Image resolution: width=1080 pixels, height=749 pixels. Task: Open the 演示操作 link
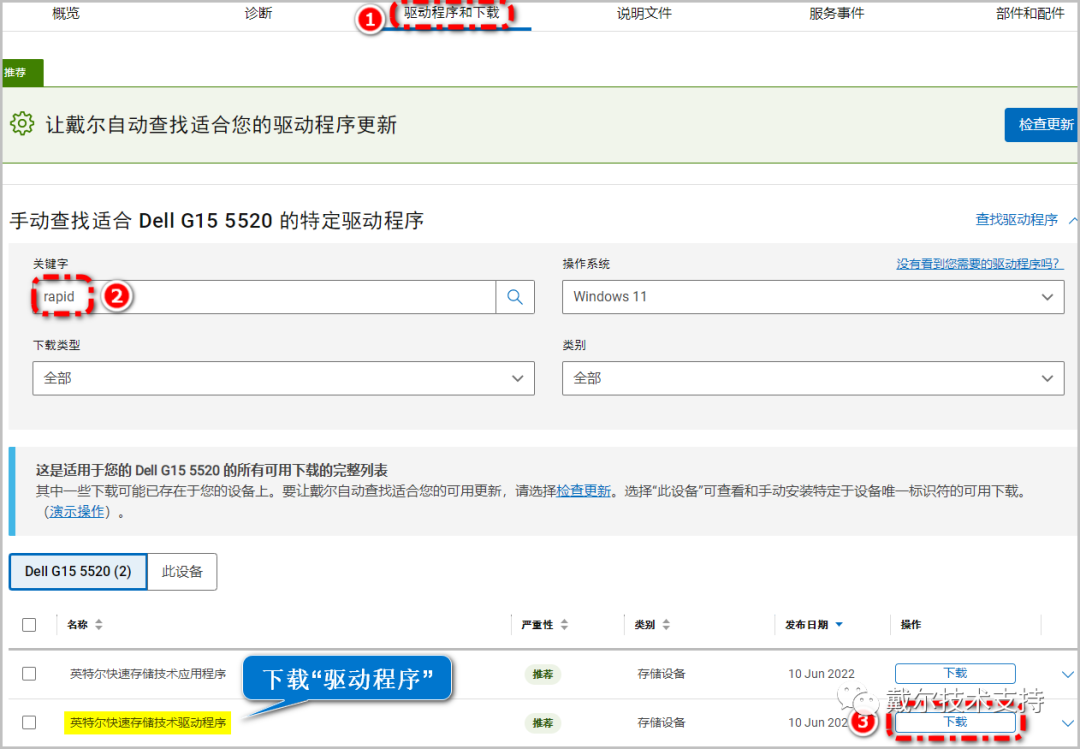[76, 511]
